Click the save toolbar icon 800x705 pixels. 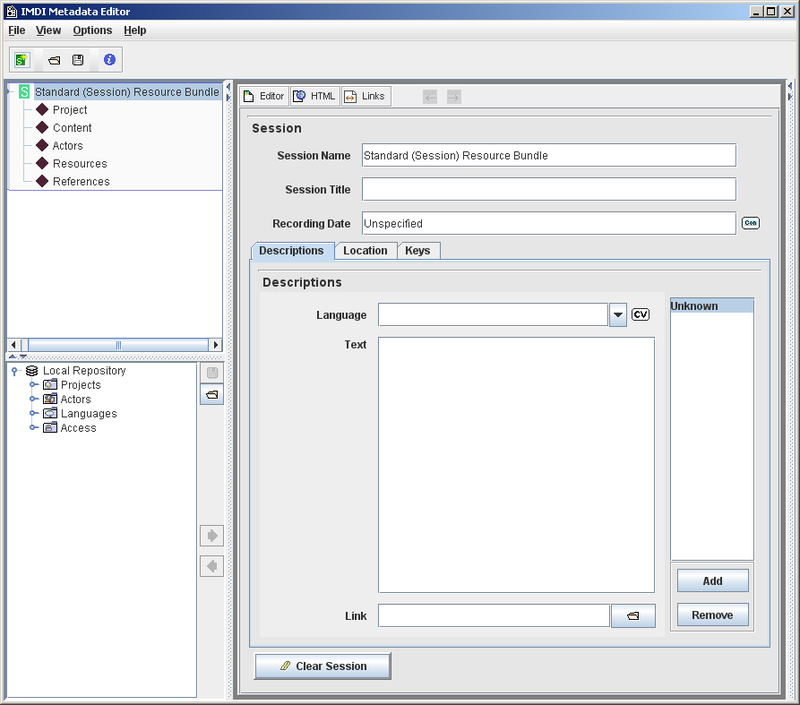pyautogui.click(x=78, y=60)
